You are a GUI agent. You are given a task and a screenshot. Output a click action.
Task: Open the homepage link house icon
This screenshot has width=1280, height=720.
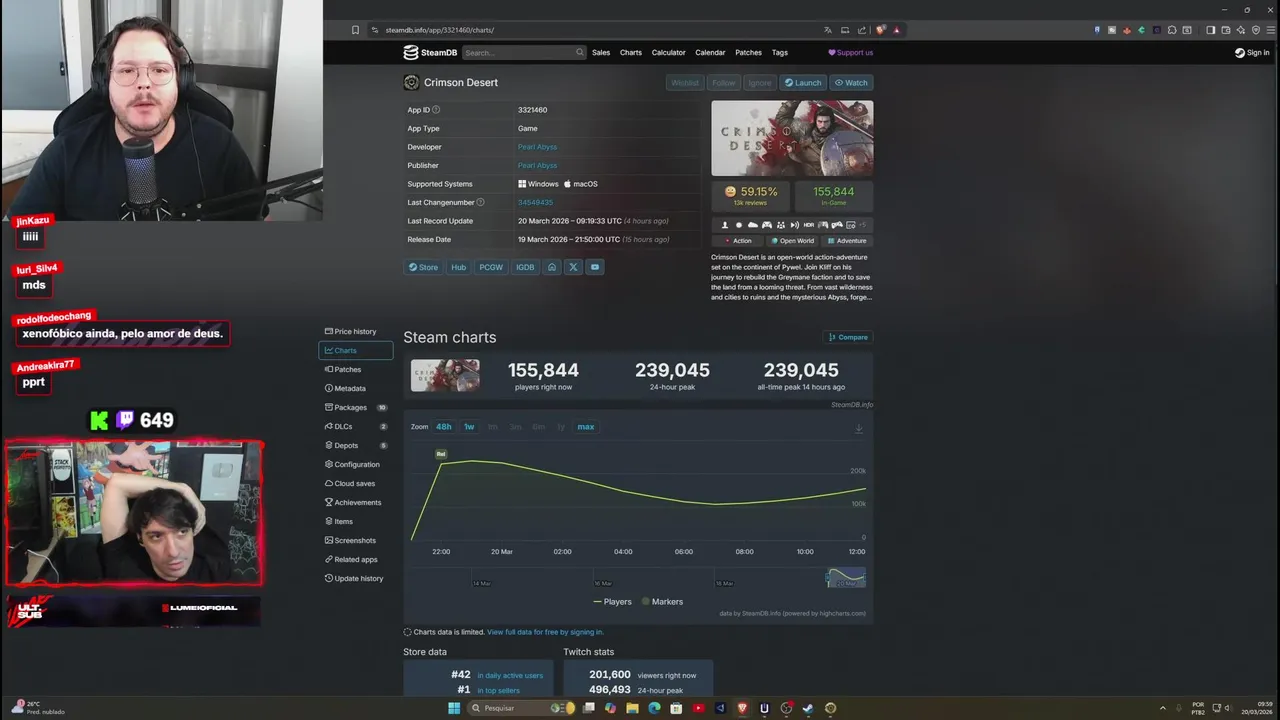[551, 267]
